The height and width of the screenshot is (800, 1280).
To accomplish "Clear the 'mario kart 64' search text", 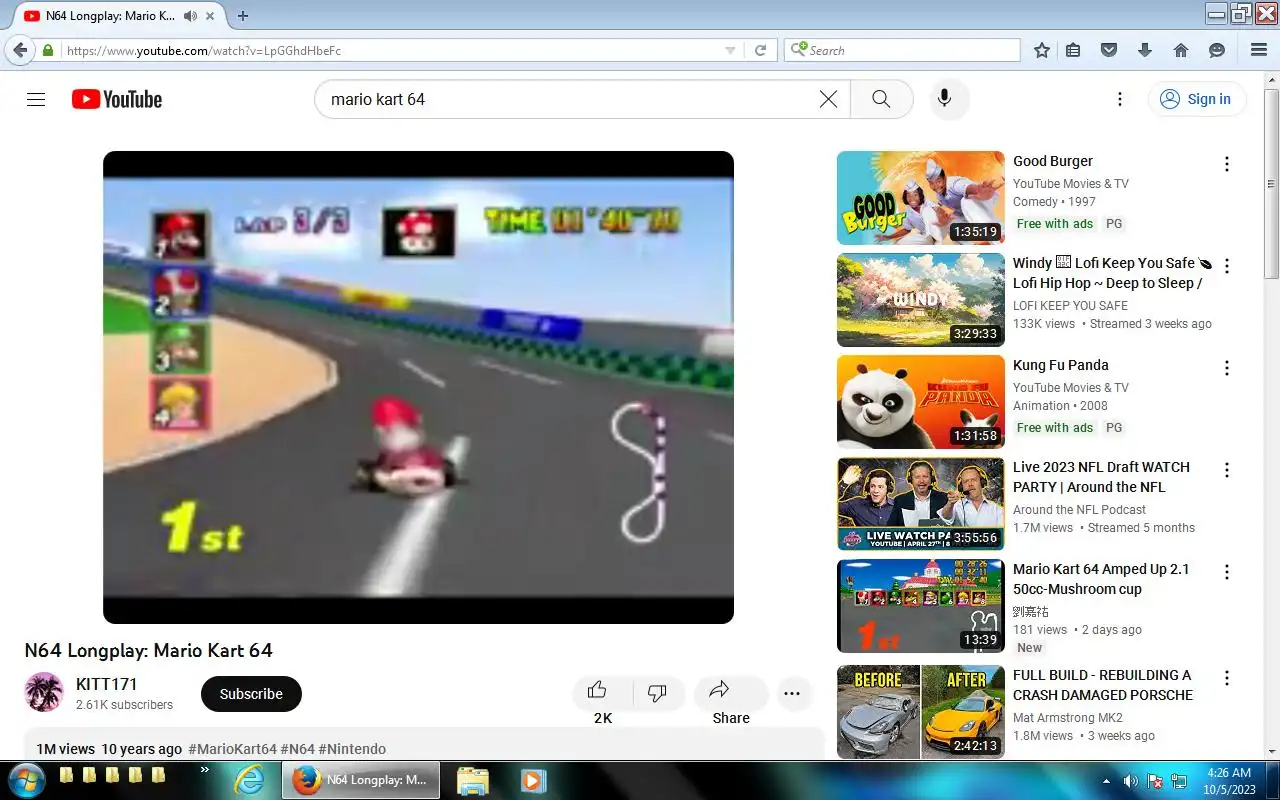I will click(x=828, y=99).
